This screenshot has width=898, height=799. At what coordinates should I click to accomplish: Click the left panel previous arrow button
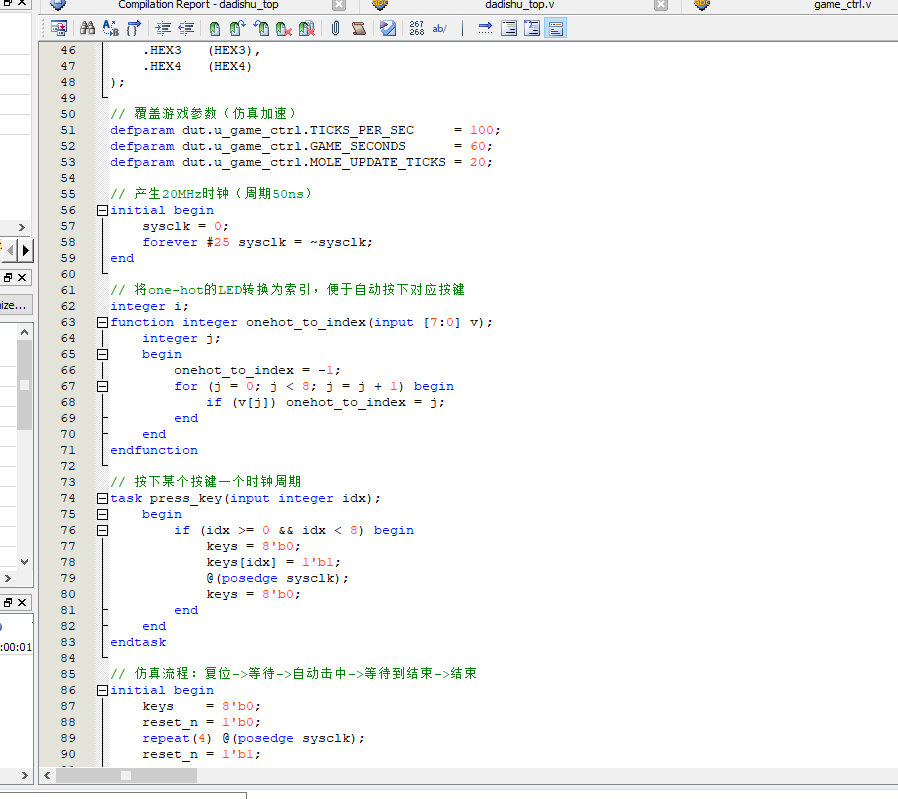(x=10, y=250)
